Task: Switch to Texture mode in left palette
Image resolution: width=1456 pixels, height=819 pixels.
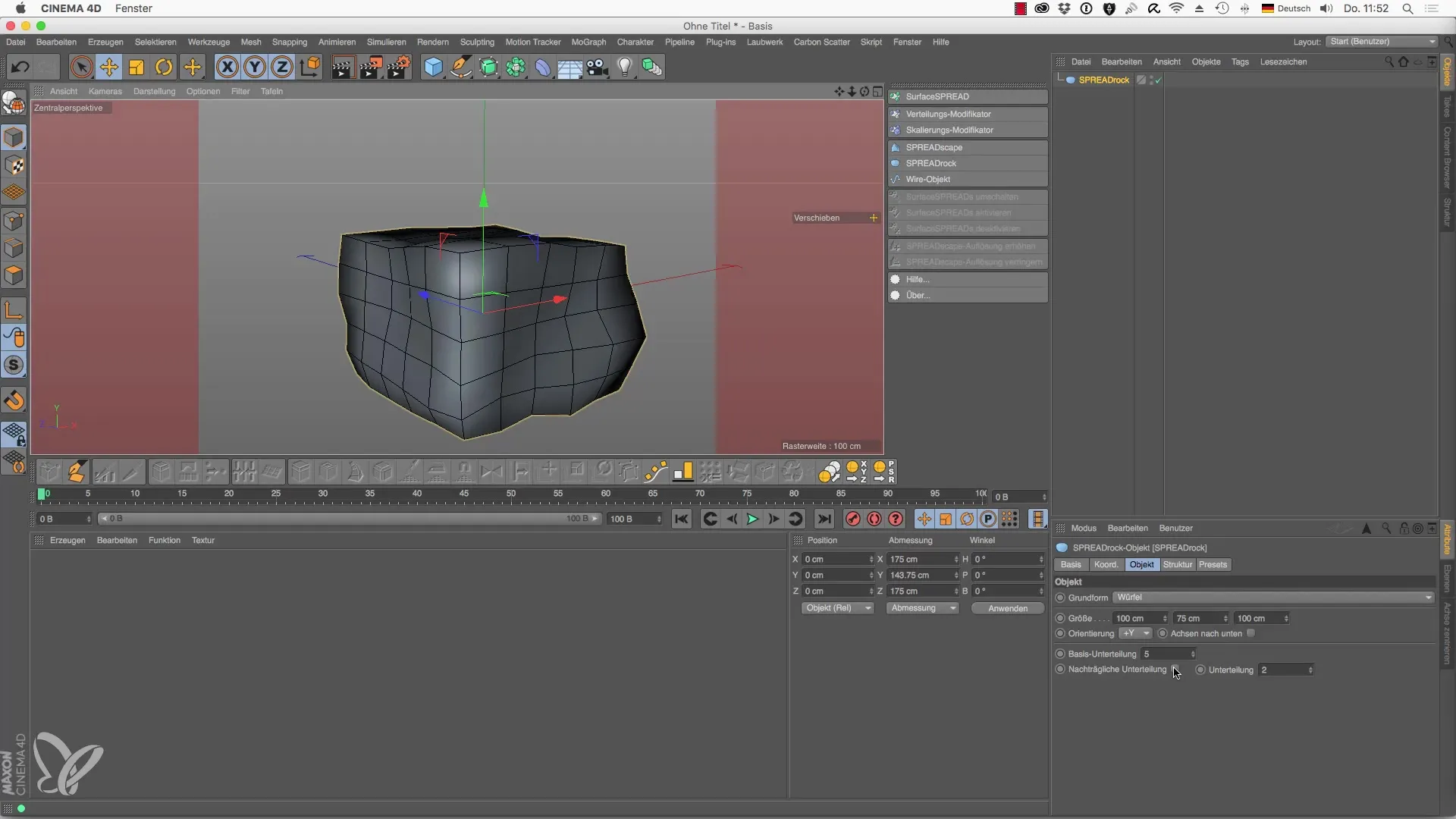Action: [14, 165]
